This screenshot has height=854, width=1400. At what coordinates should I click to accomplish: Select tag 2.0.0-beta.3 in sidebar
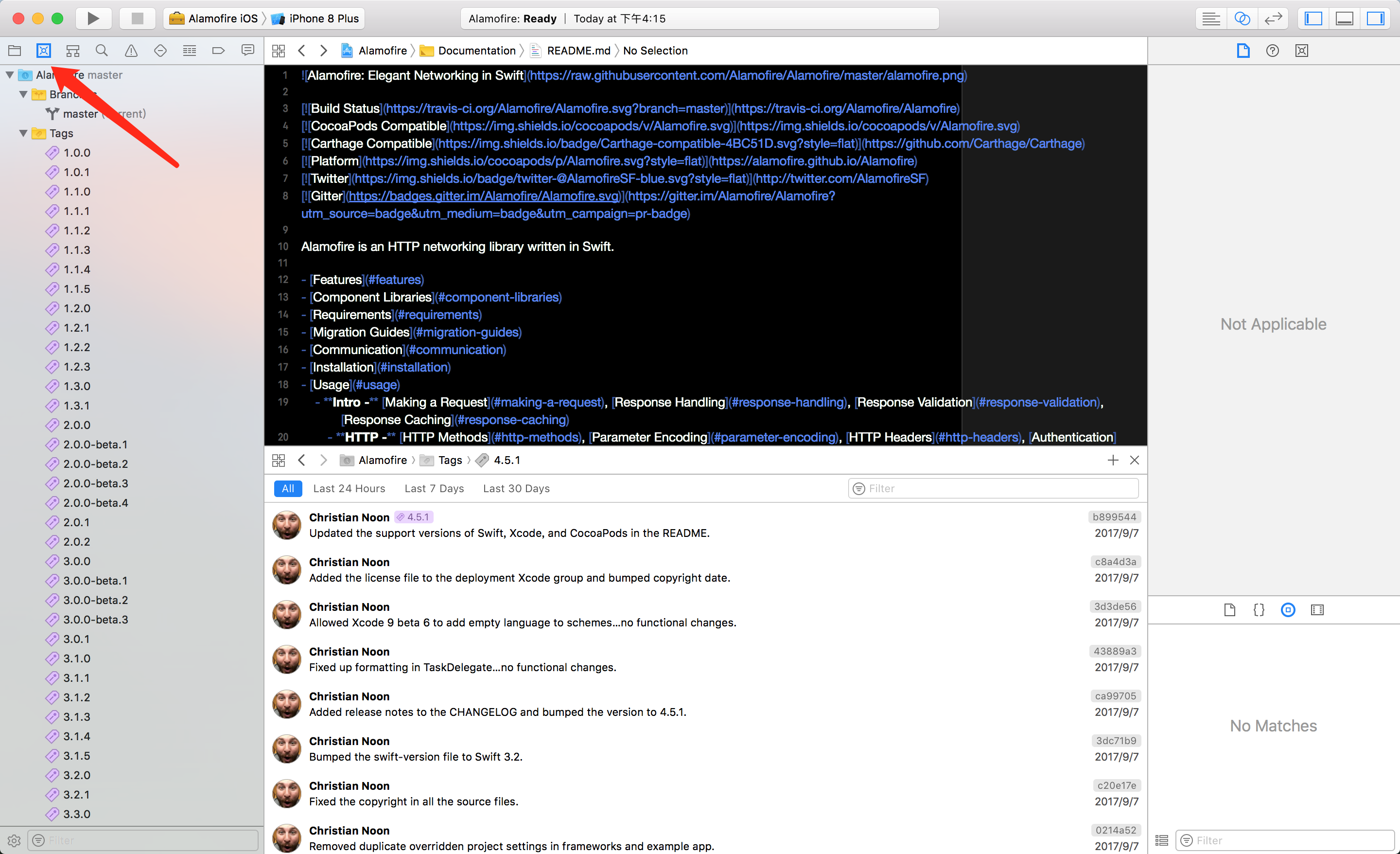pos(95,483)
